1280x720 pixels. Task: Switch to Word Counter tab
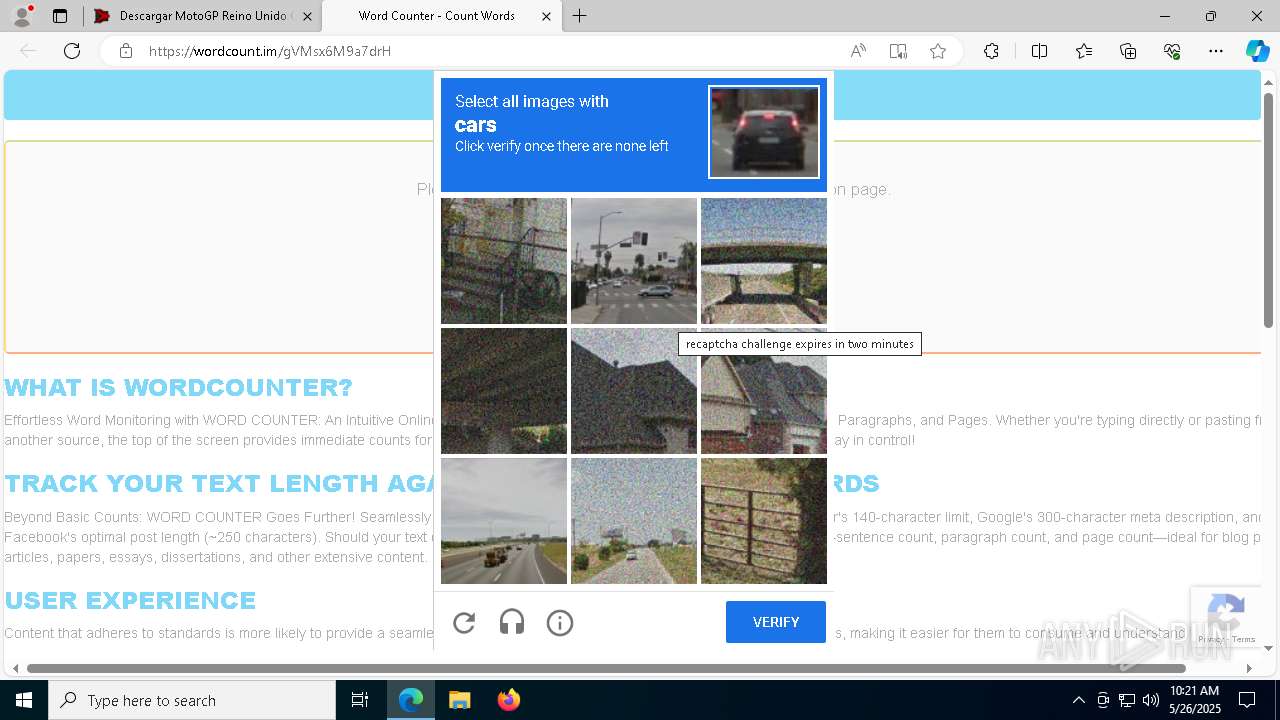tap(440, 16)
